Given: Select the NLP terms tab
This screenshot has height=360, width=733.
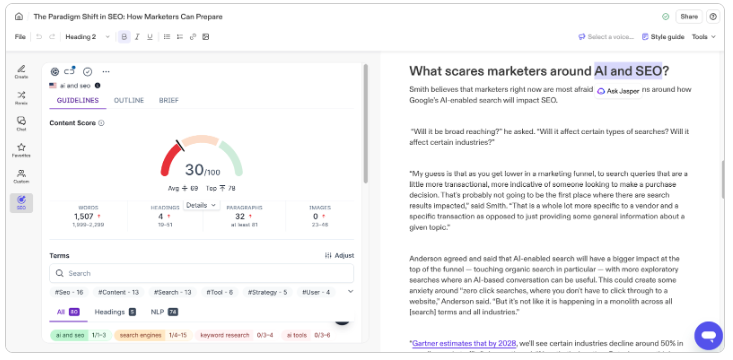Looking at the screenshot, I should tap(164, 312).
